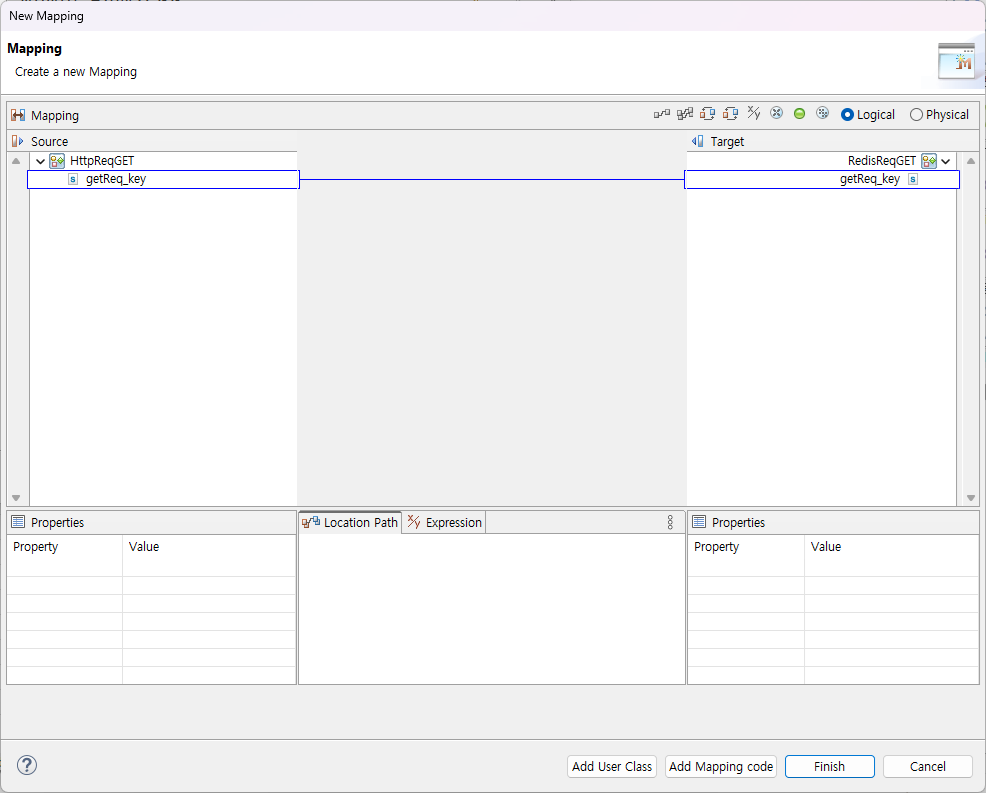Click the gear-like circular toolbar icon
Viewport: 986px width, 793px height.
822,114
